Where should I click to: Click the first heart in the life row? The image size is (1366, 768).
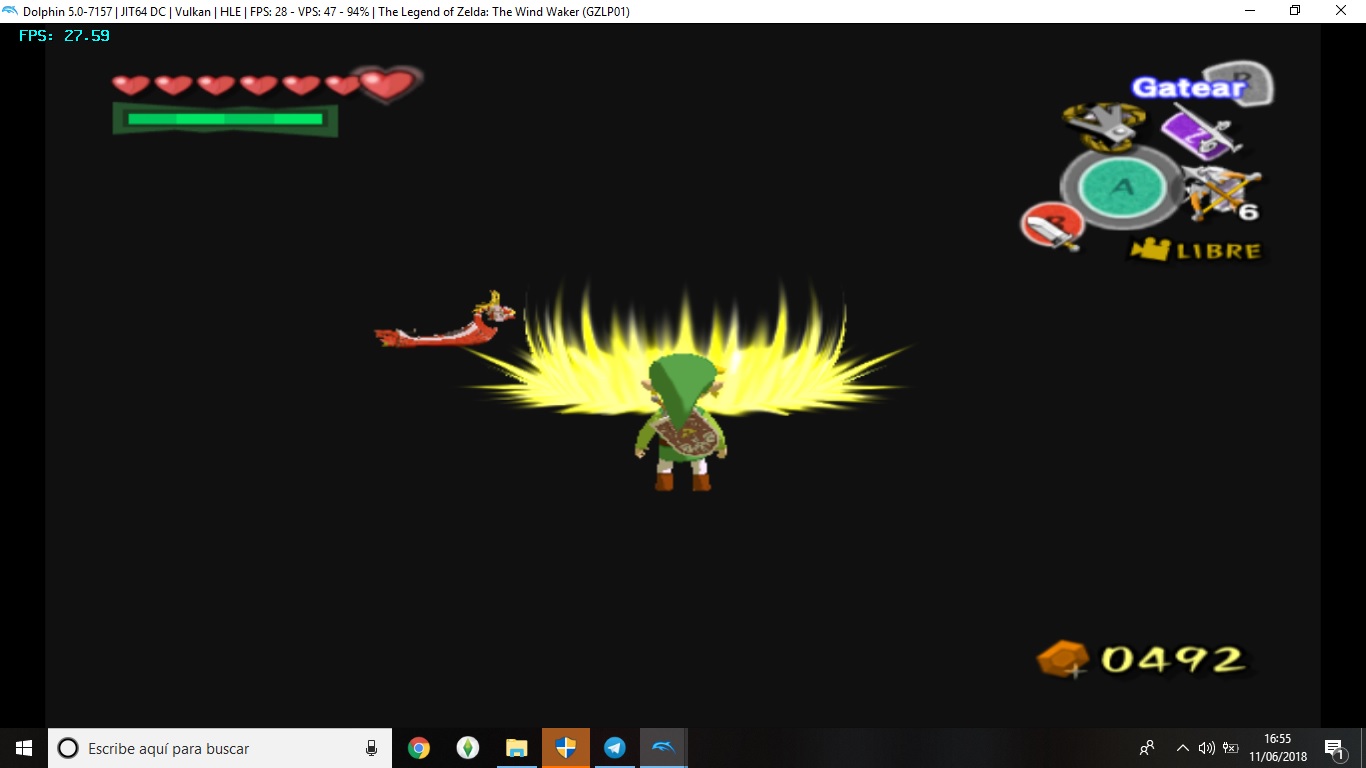pos(130,85)
